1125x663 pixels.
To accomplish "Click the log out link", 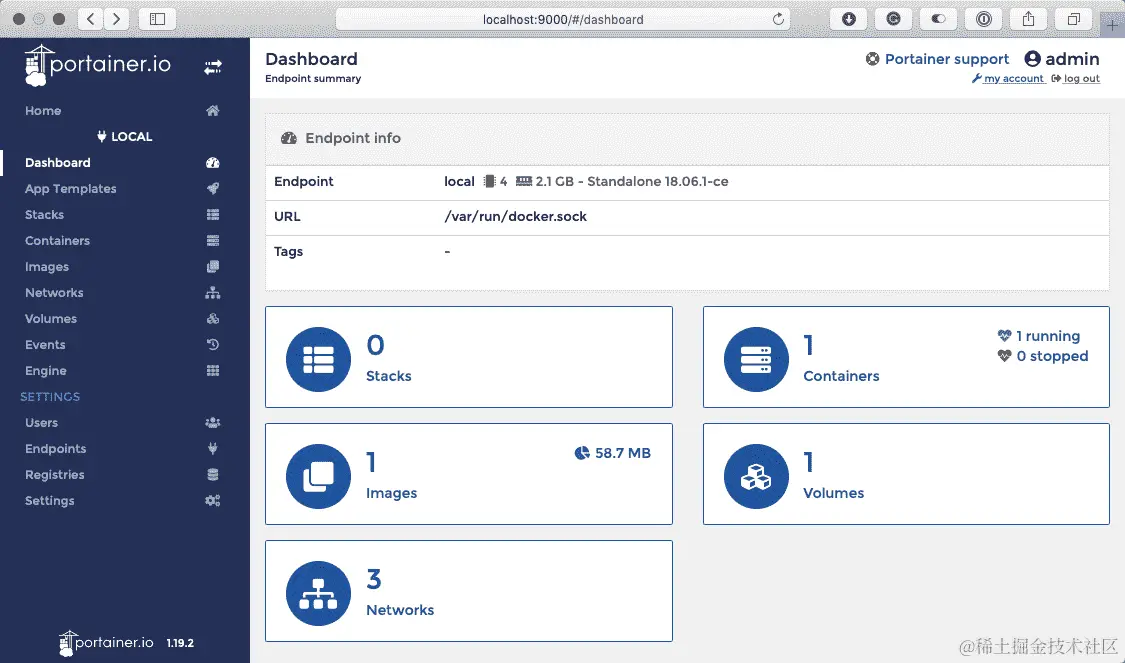I will coord(1075,78).
